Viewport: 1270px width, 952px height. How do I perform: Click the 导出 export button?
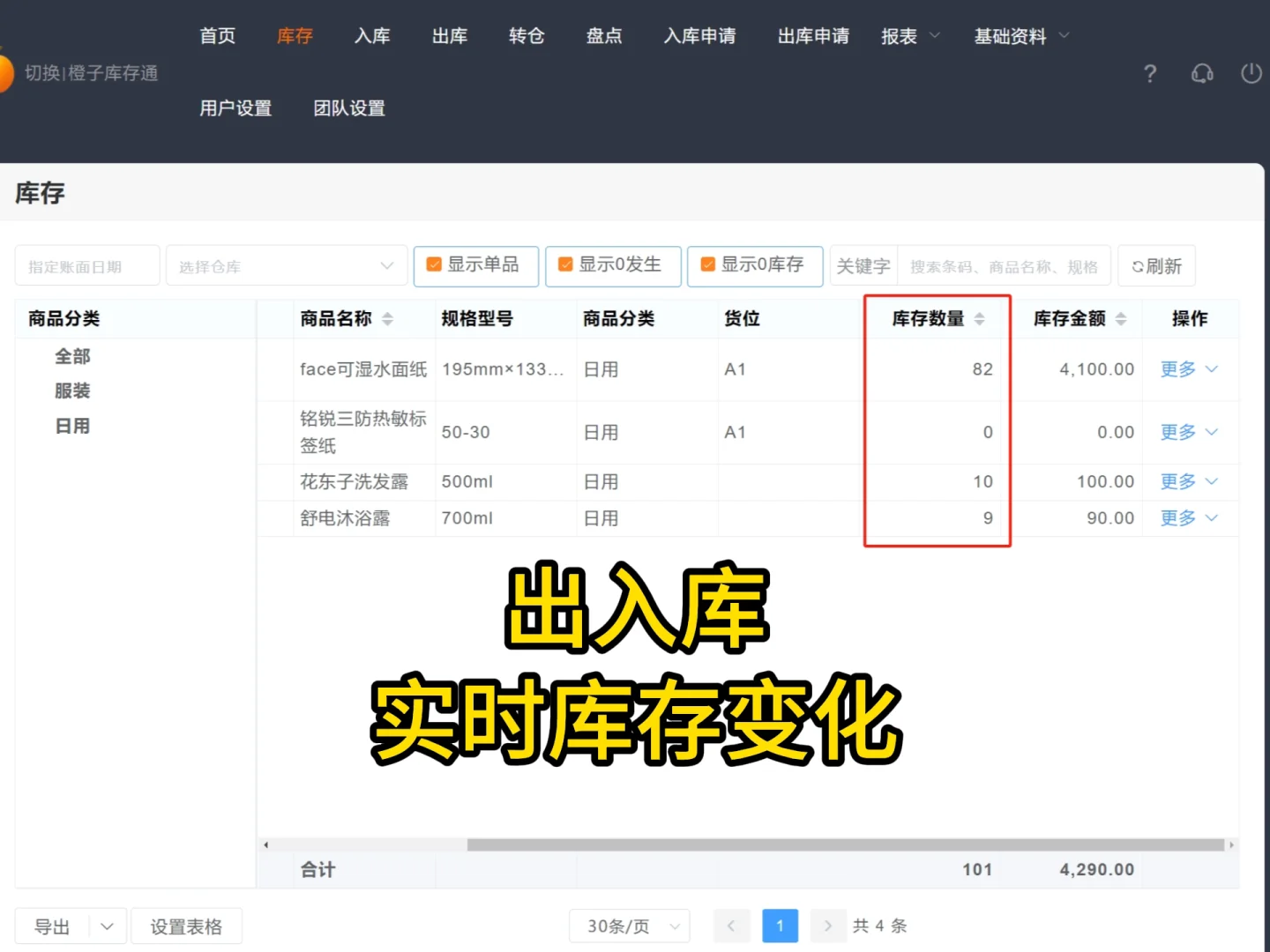point(50,926)
